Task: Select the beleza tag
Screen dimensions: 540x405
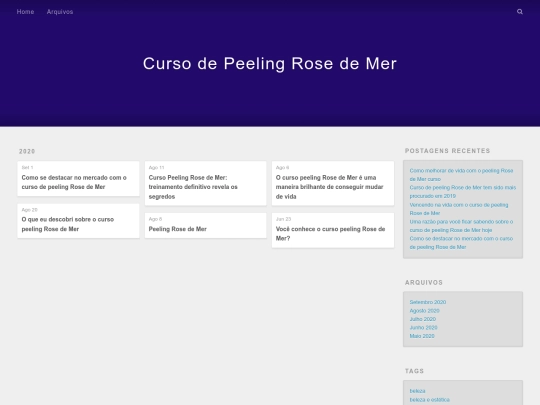Action: pyautogui.click(x=417, y=391)
